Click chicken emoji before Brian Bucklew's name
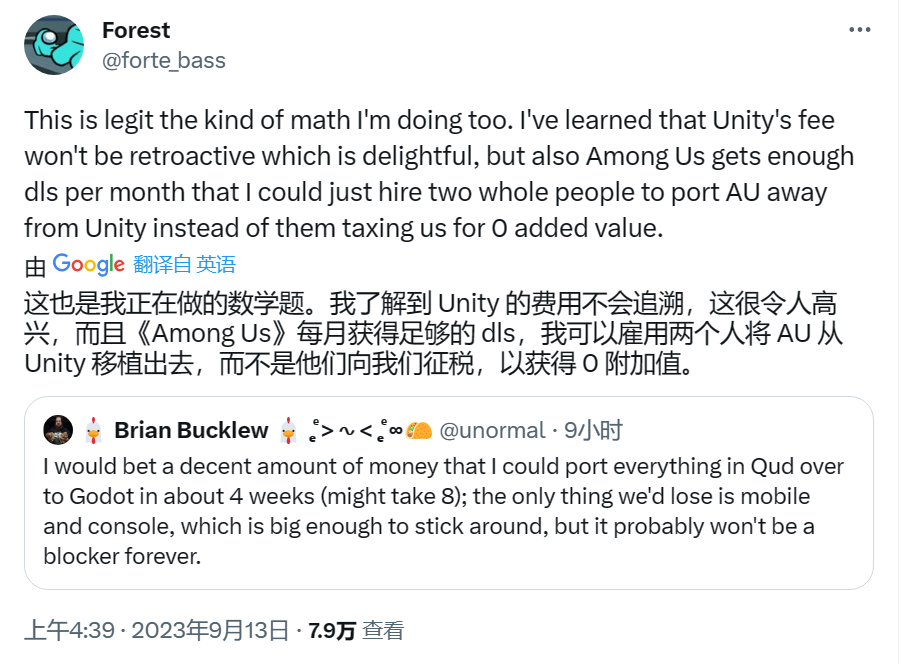 pyautogui.click(x=92, y=430)
